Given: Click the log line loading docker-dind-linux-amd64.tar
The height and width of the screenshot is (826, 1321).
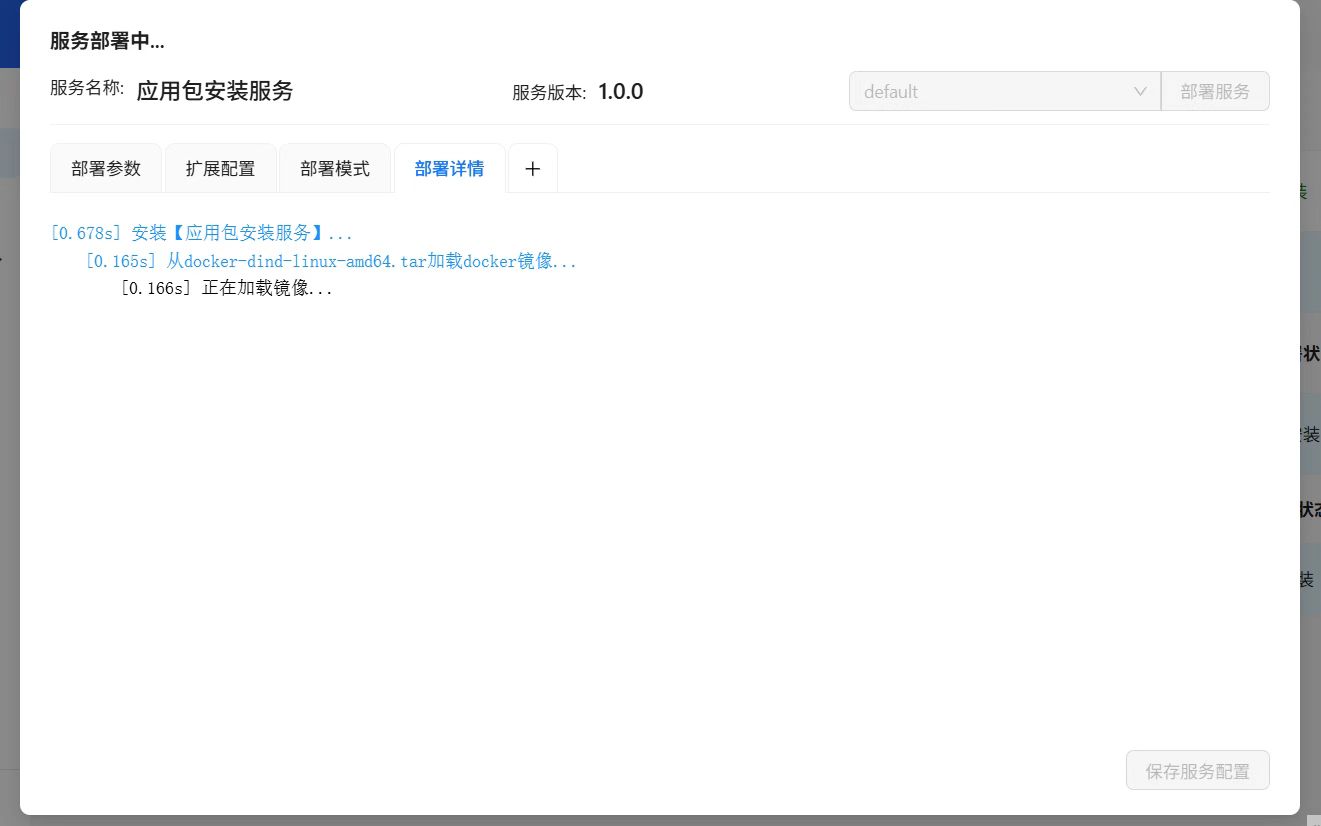Looking at the screenshot, I should (331, 261).
